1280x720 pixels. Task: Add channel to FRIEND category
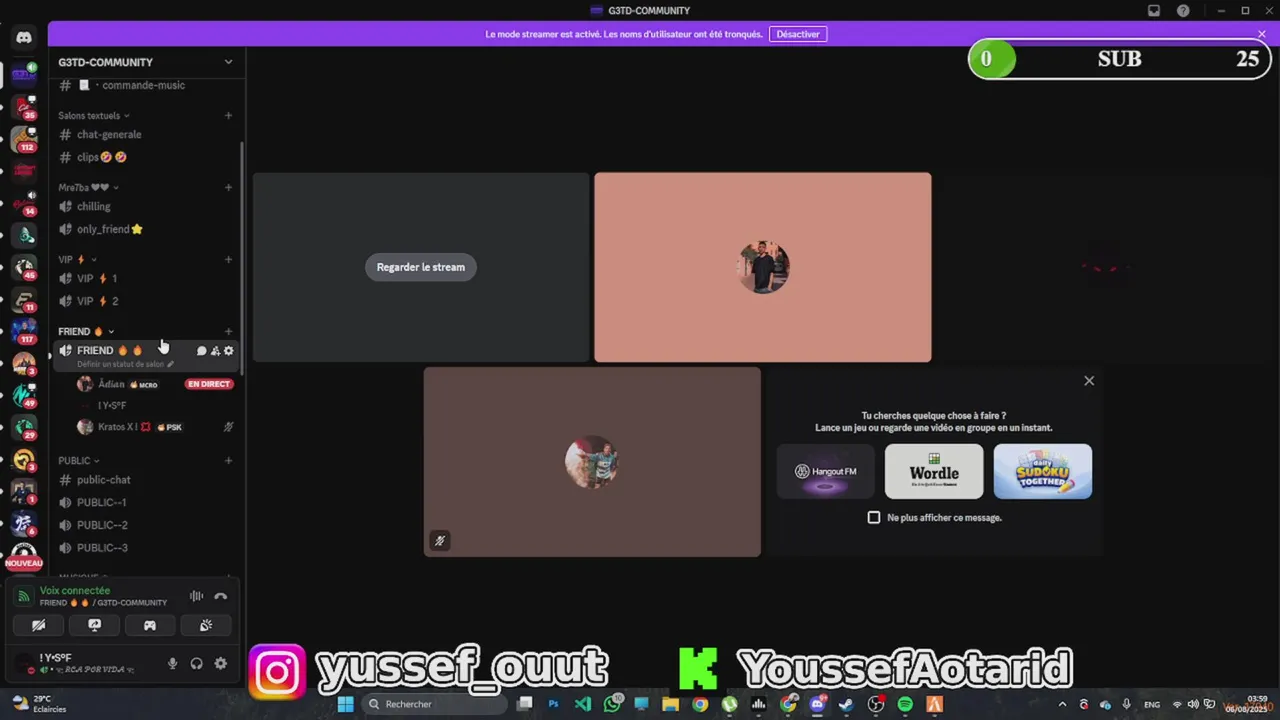(228, 332)
